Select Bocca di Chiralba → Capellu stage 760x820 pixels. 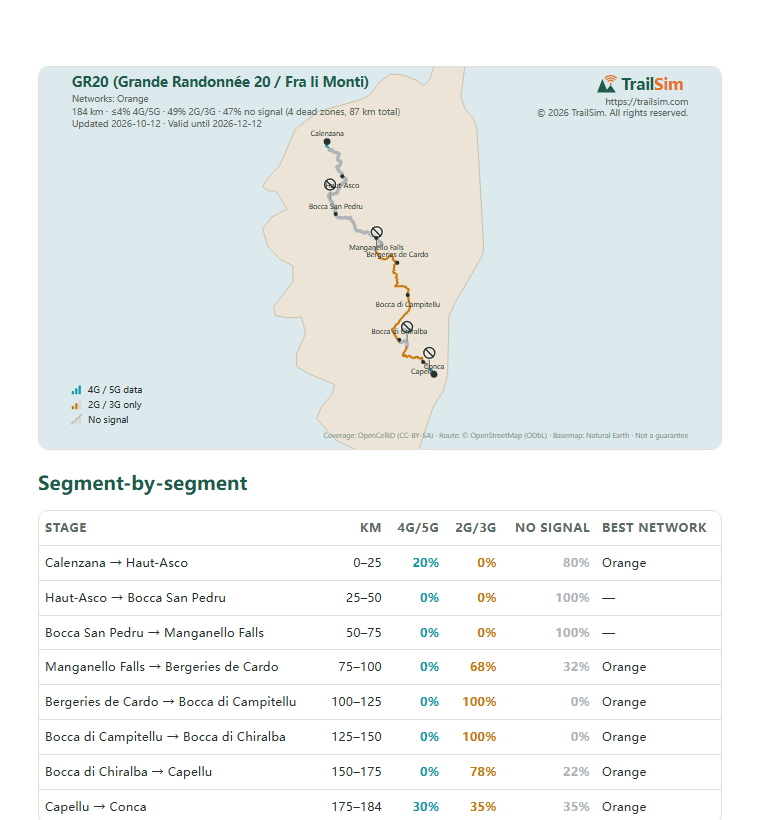(x=380, y=772)
